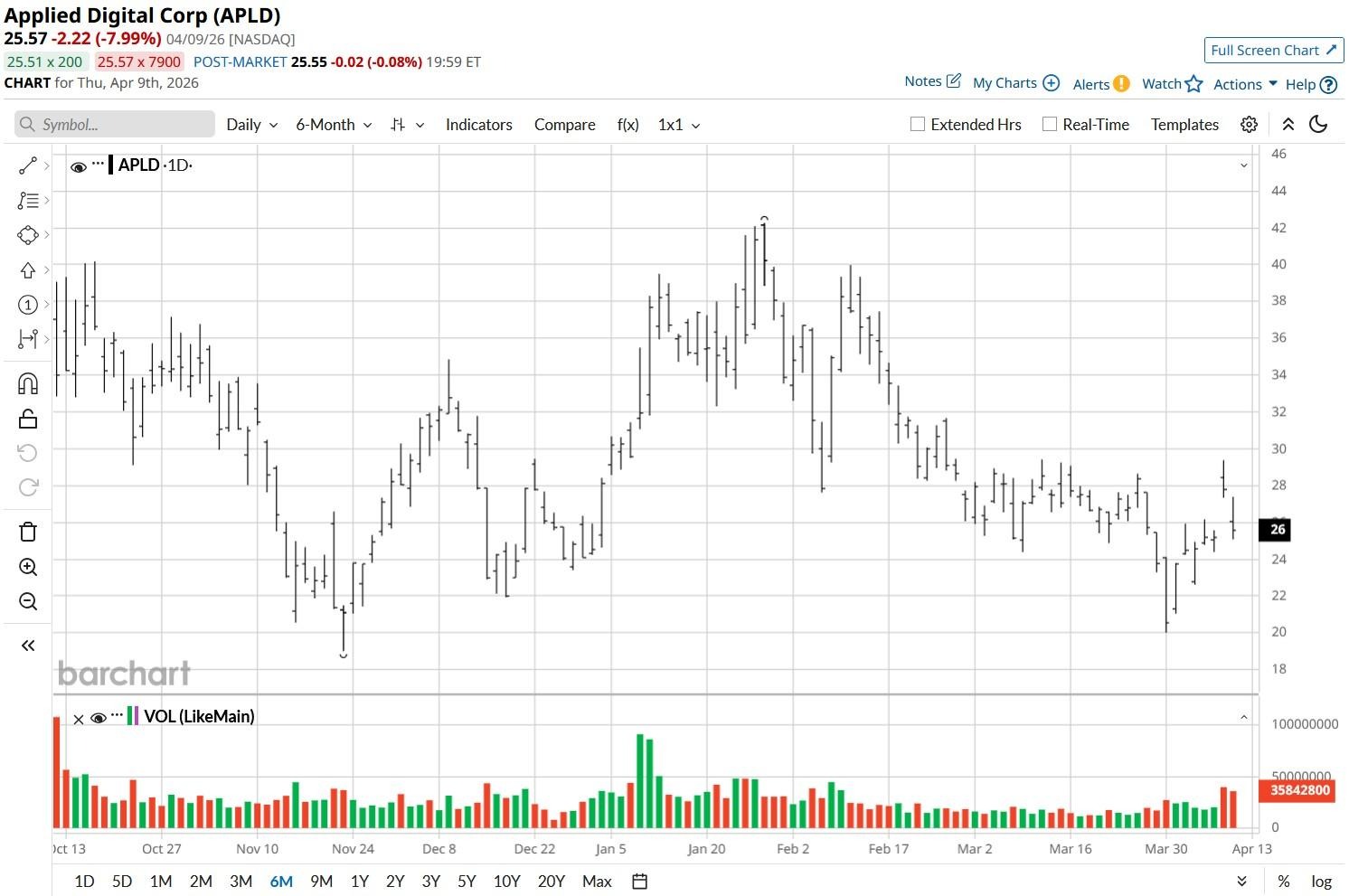This screenshot has width=1349, height=896.
Task: Open Alerts for APLD
Action: (x=1101, y=84)
